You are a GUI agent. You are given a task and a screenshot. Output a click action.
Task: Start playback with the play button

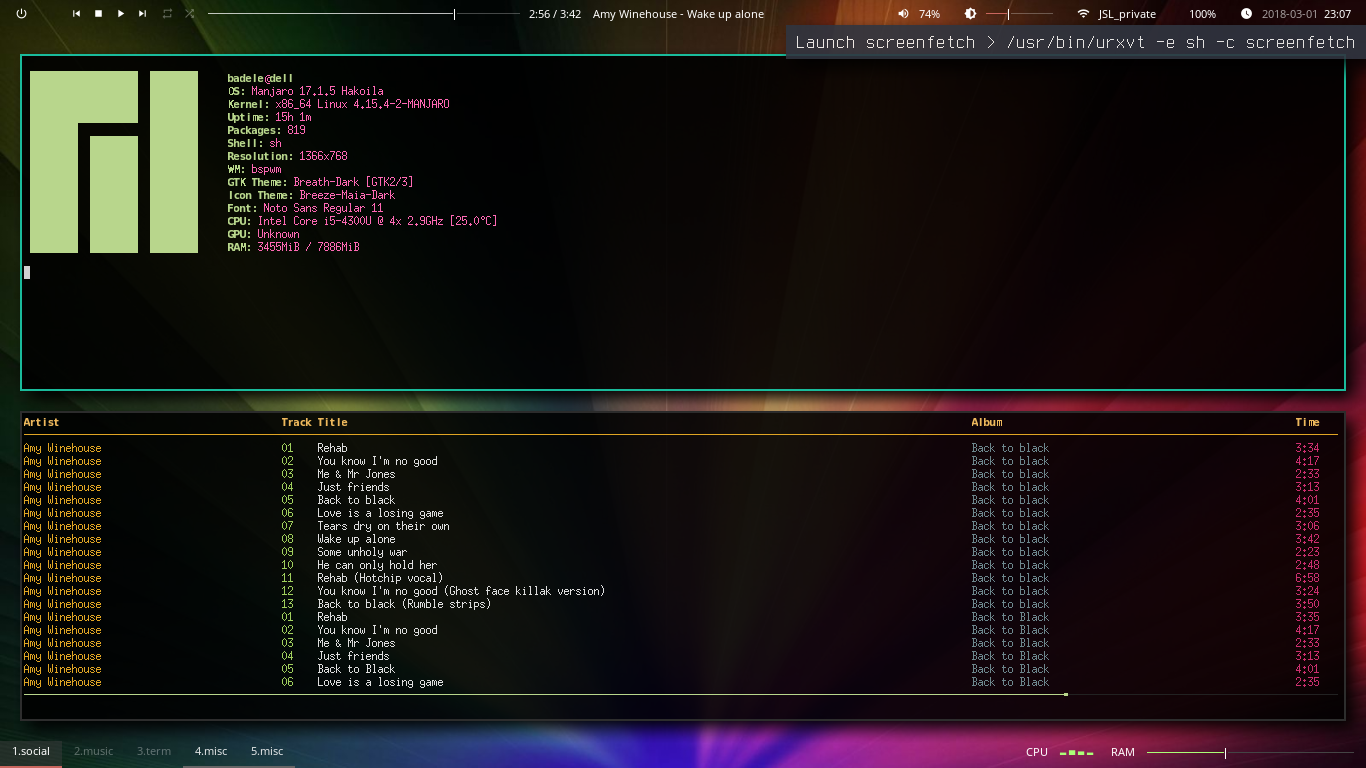121,14
